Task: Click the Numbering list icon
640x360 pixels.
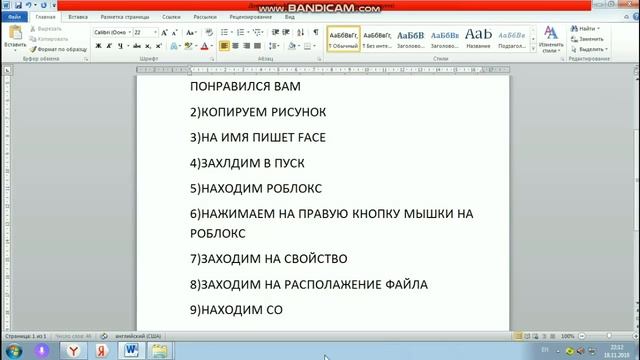Action: click(x=241, y=33)
